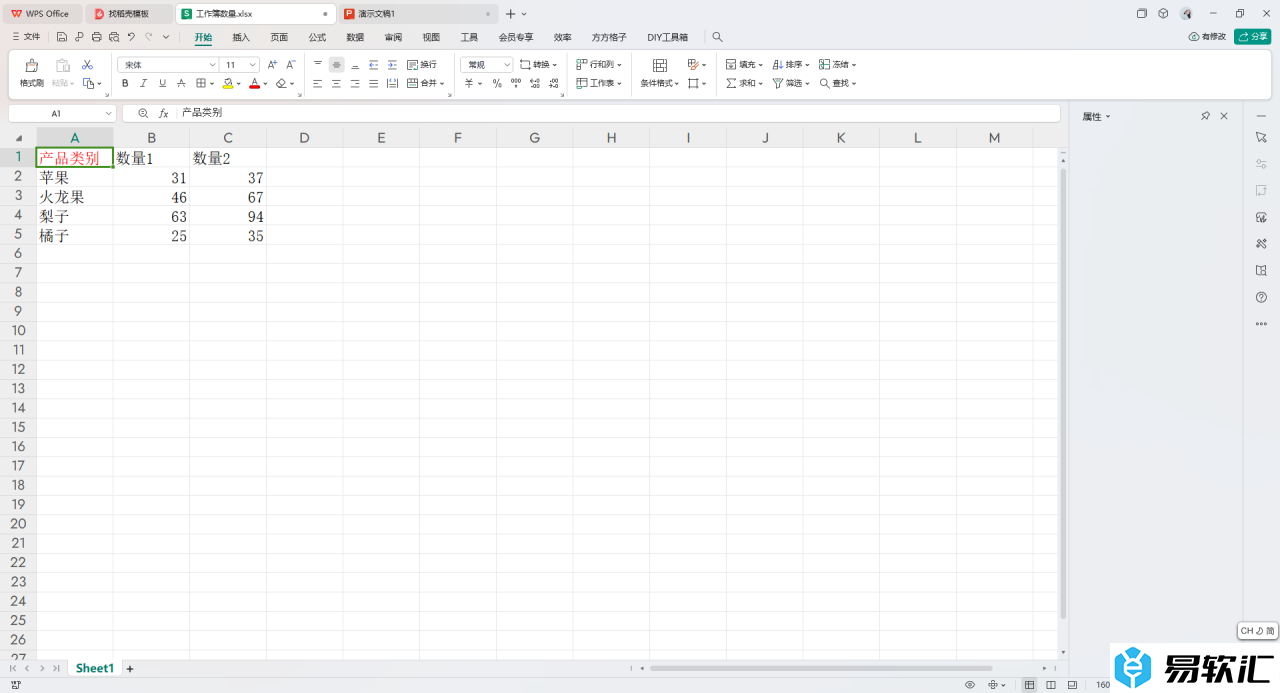Click the justify alignment icon
Viewport: 1280px width, 693px height.
[373, 83]
